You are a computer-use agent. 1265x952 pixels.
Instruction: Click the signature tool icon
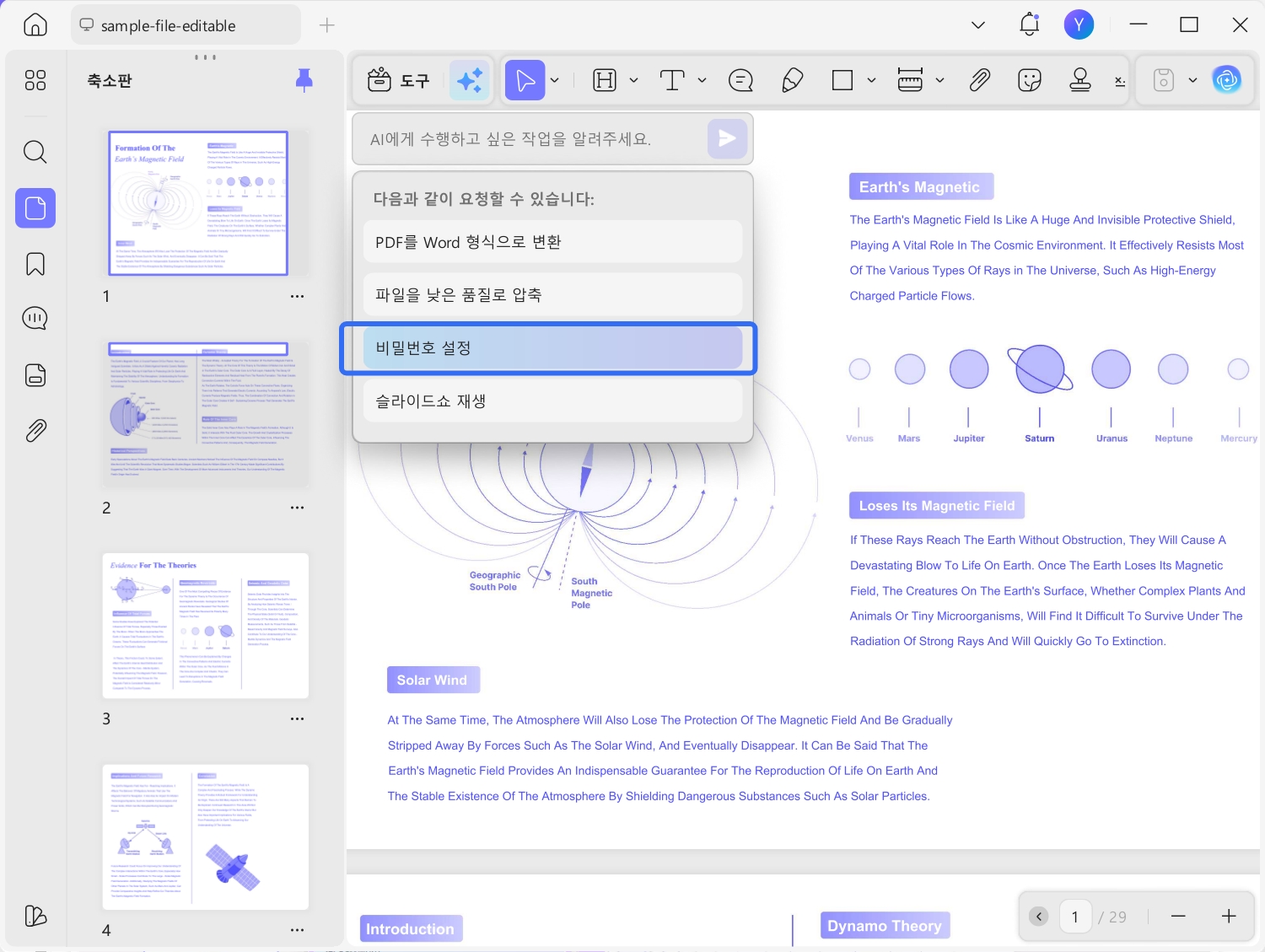[x=1120, y=81]
